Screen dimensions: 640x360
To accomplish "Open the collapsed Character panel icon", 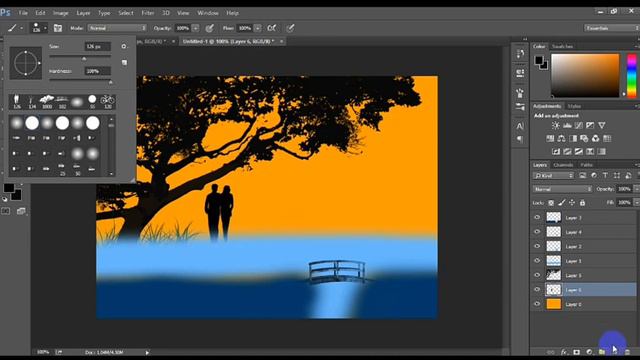I will (520, 126).
